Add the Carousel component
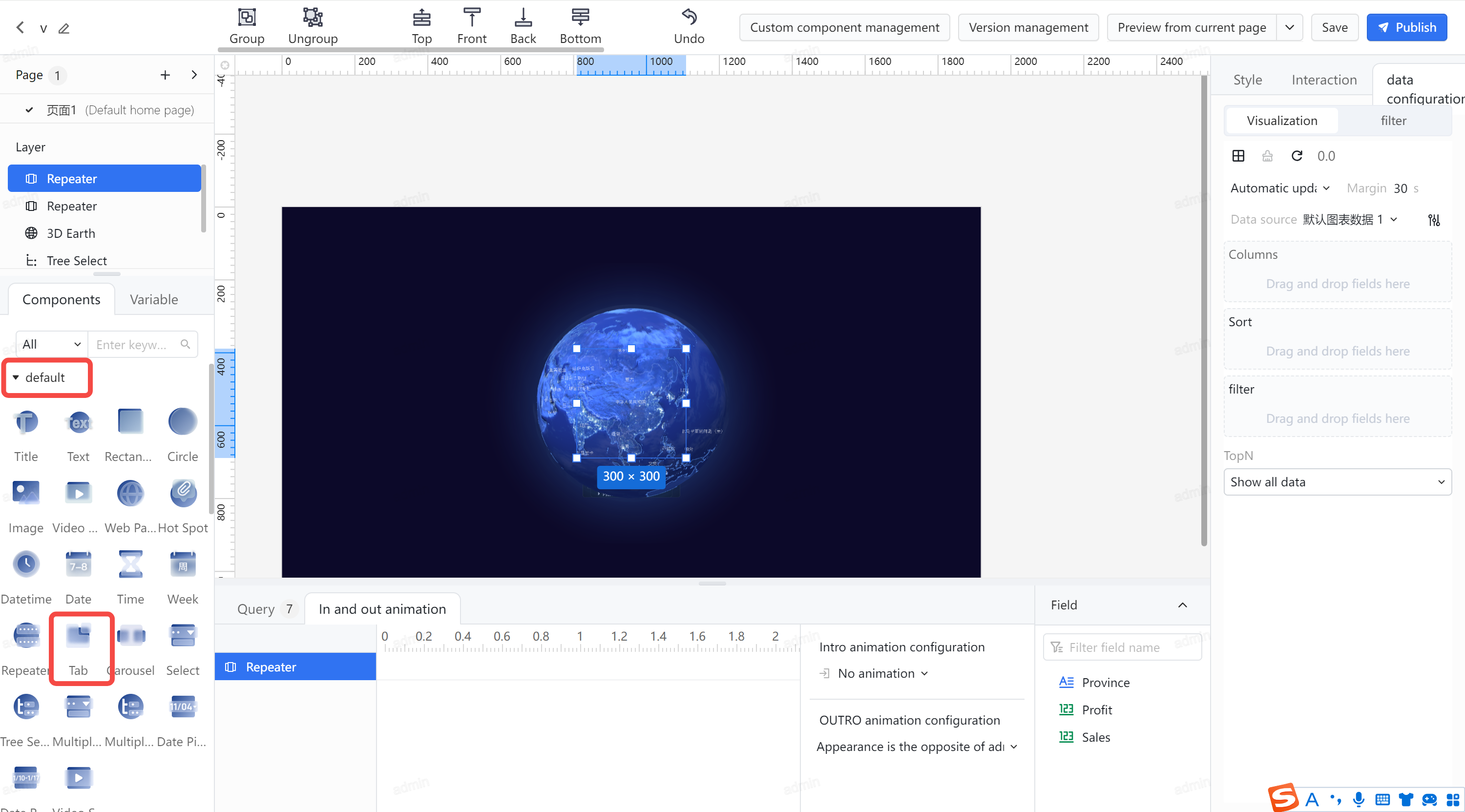The height and width of the screenshot is (812, 1465). [131, 649]
